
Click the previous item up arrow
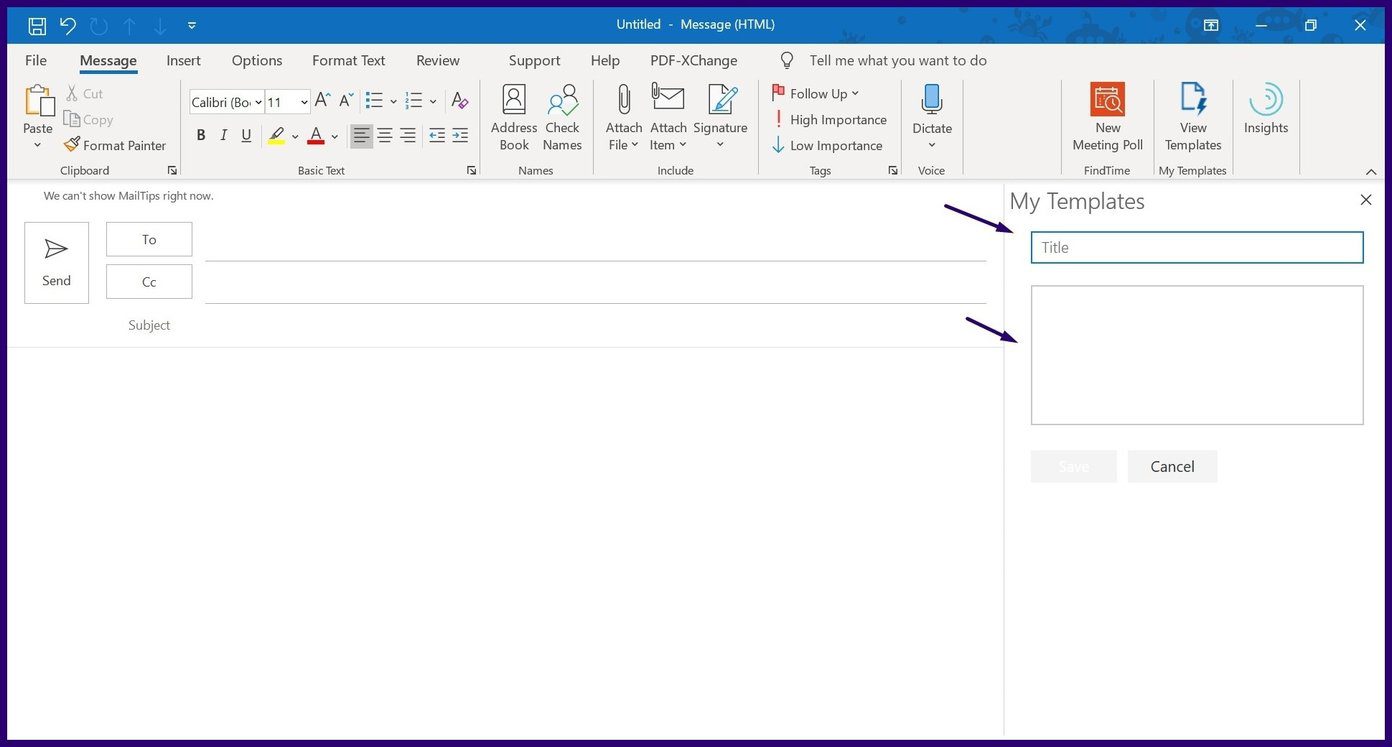129,26
